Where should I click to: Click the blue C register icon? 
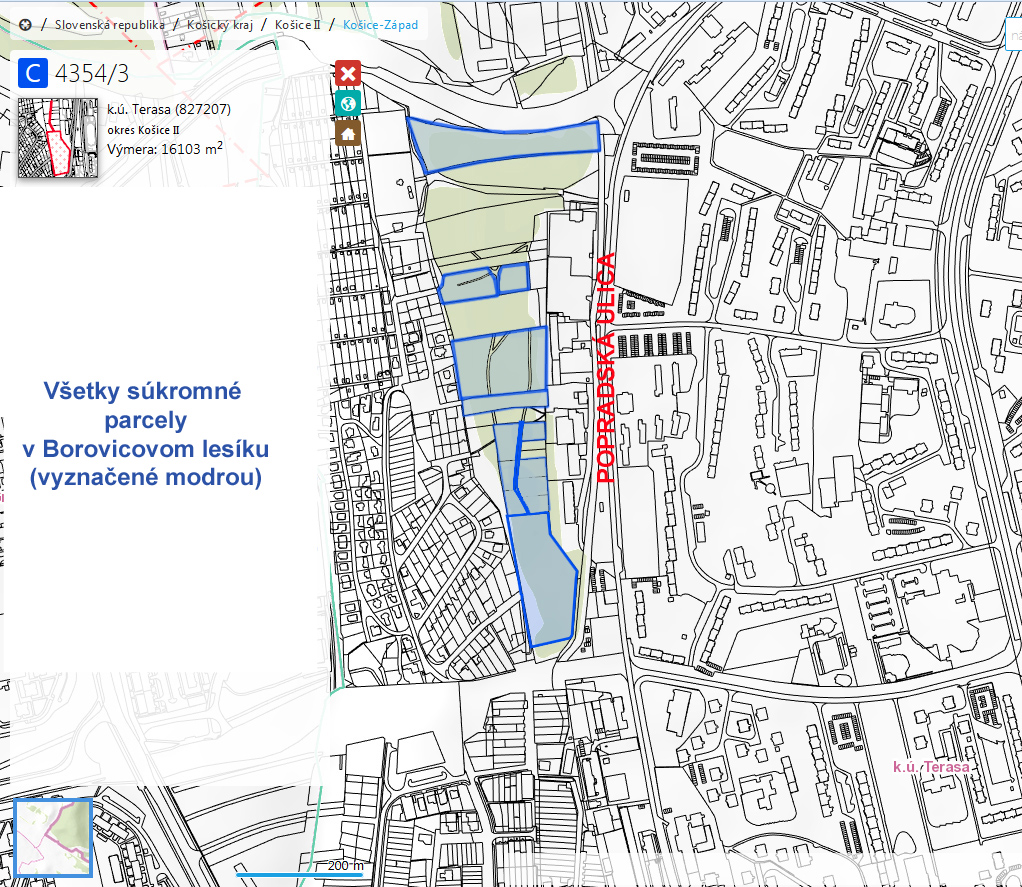(x=33, y=73)
